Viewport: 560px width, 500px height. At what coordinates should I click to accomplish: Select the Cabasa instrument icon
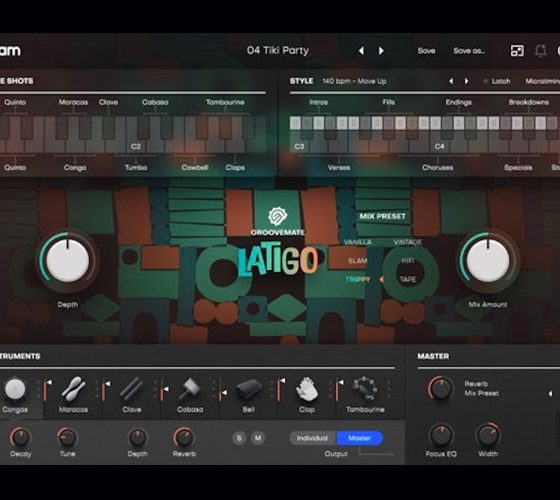190,389
